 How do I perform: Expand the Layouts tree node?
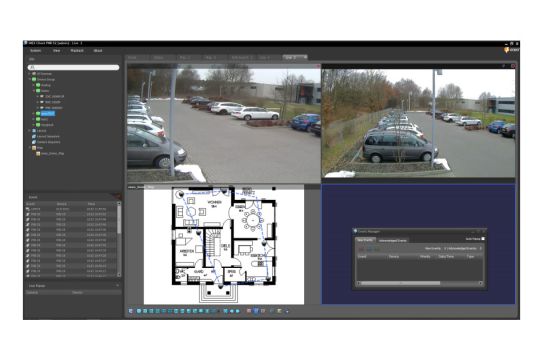[30, 130]
